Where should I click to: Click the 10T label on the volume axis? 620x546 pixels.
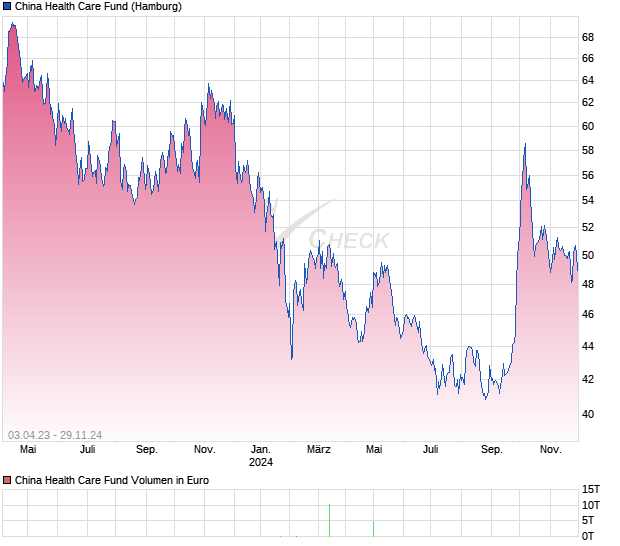click(x=590, y=505)
